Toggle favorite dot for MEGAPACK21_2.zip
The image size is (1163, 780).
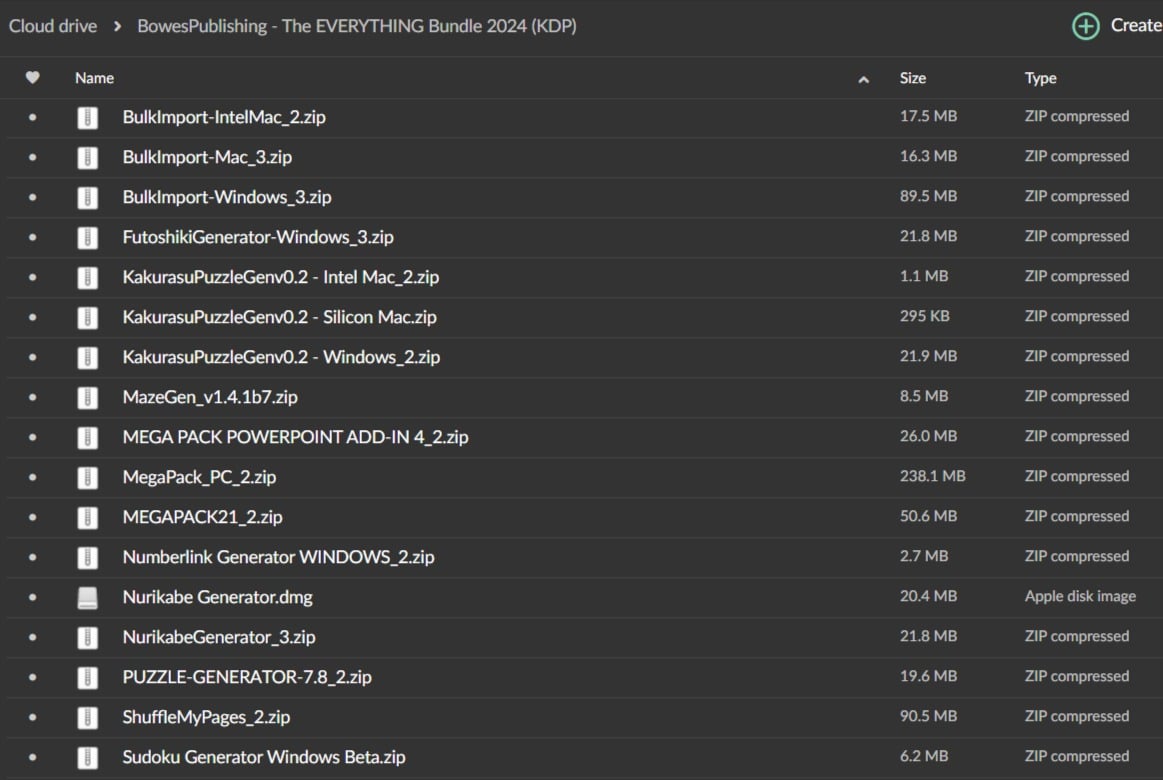tap(32, 517)
